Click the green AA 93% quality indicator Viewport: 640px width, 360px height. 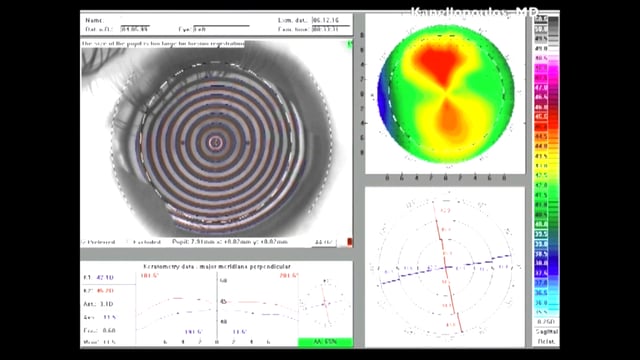pos(325,342)
